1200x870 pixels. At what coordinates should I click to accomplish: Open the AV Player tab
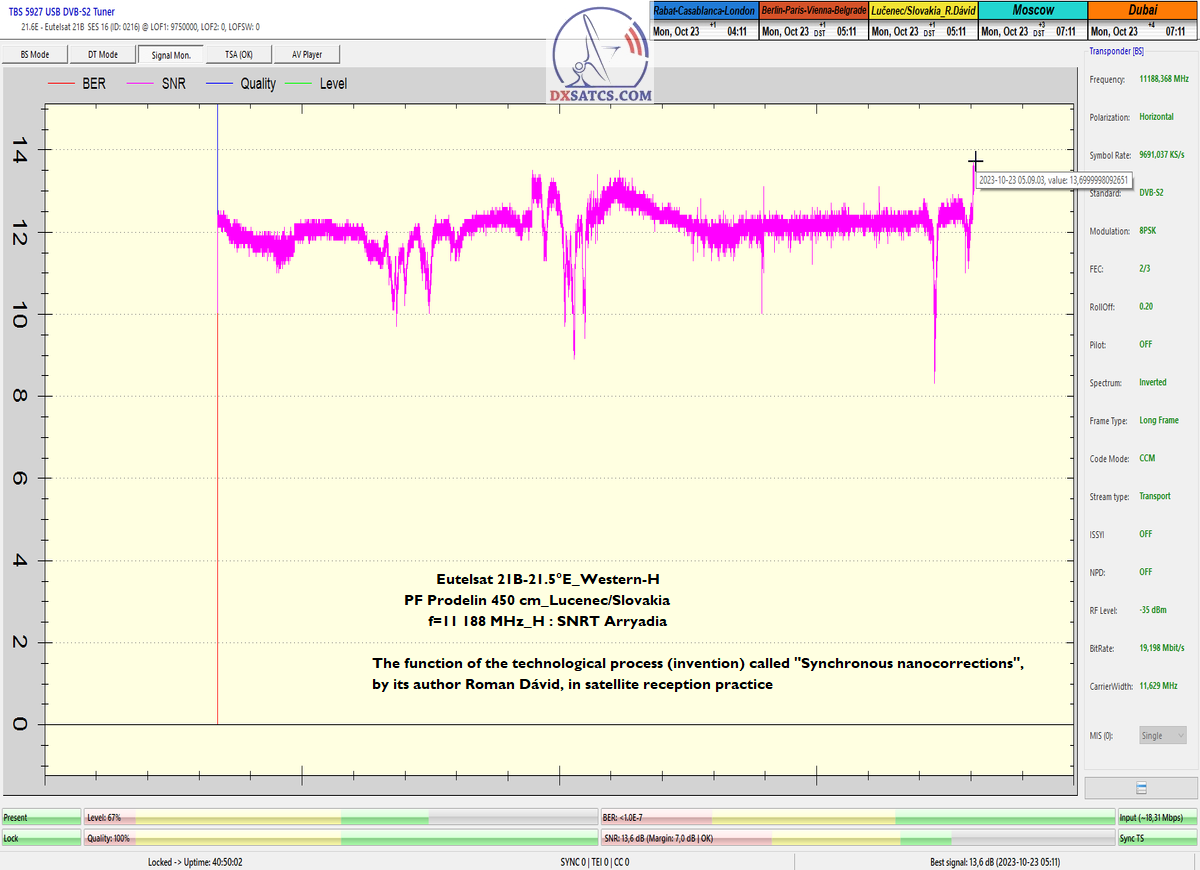[306, 54]
